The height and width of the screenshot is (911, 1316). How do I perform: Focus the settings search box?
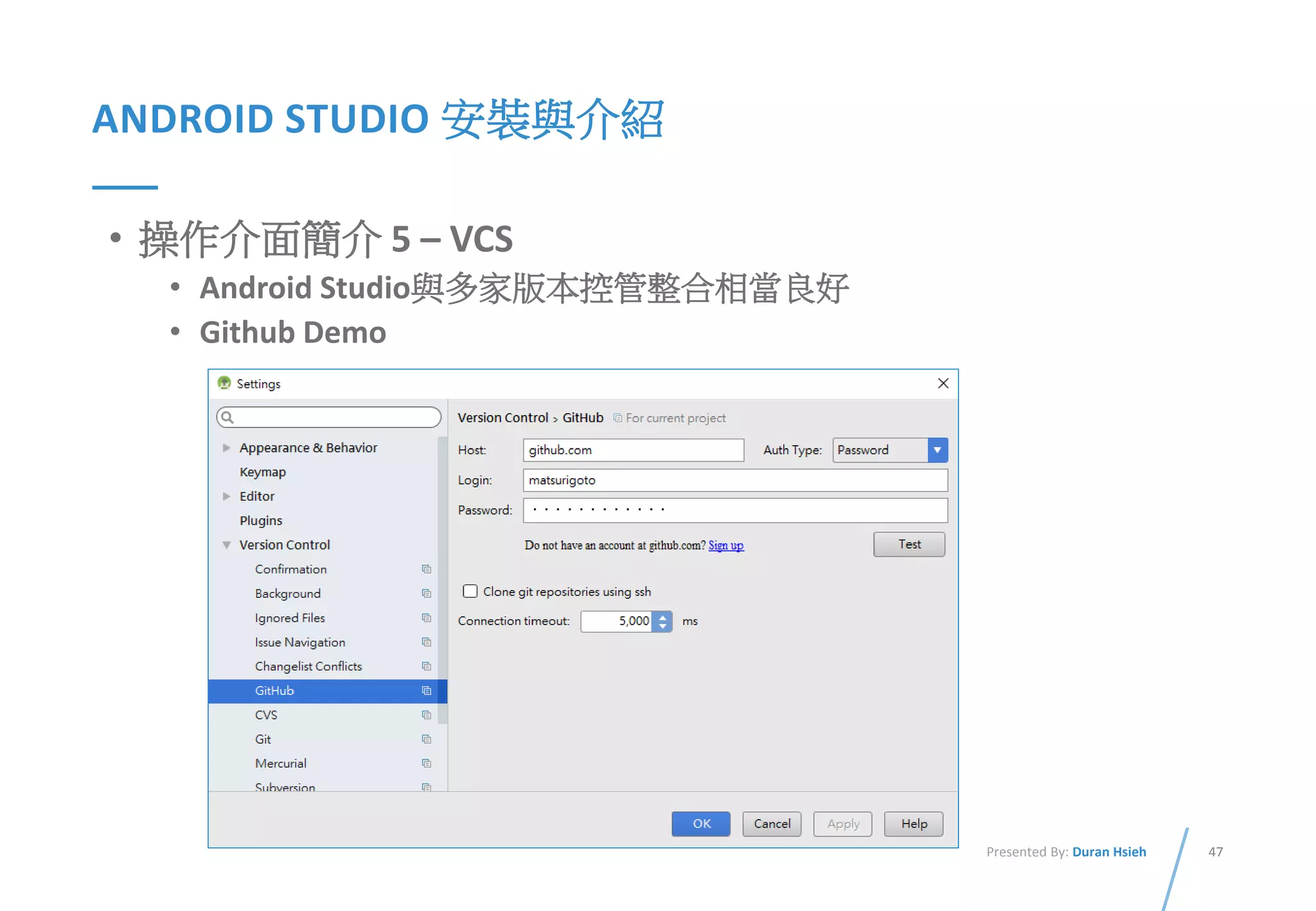[329, 418]
